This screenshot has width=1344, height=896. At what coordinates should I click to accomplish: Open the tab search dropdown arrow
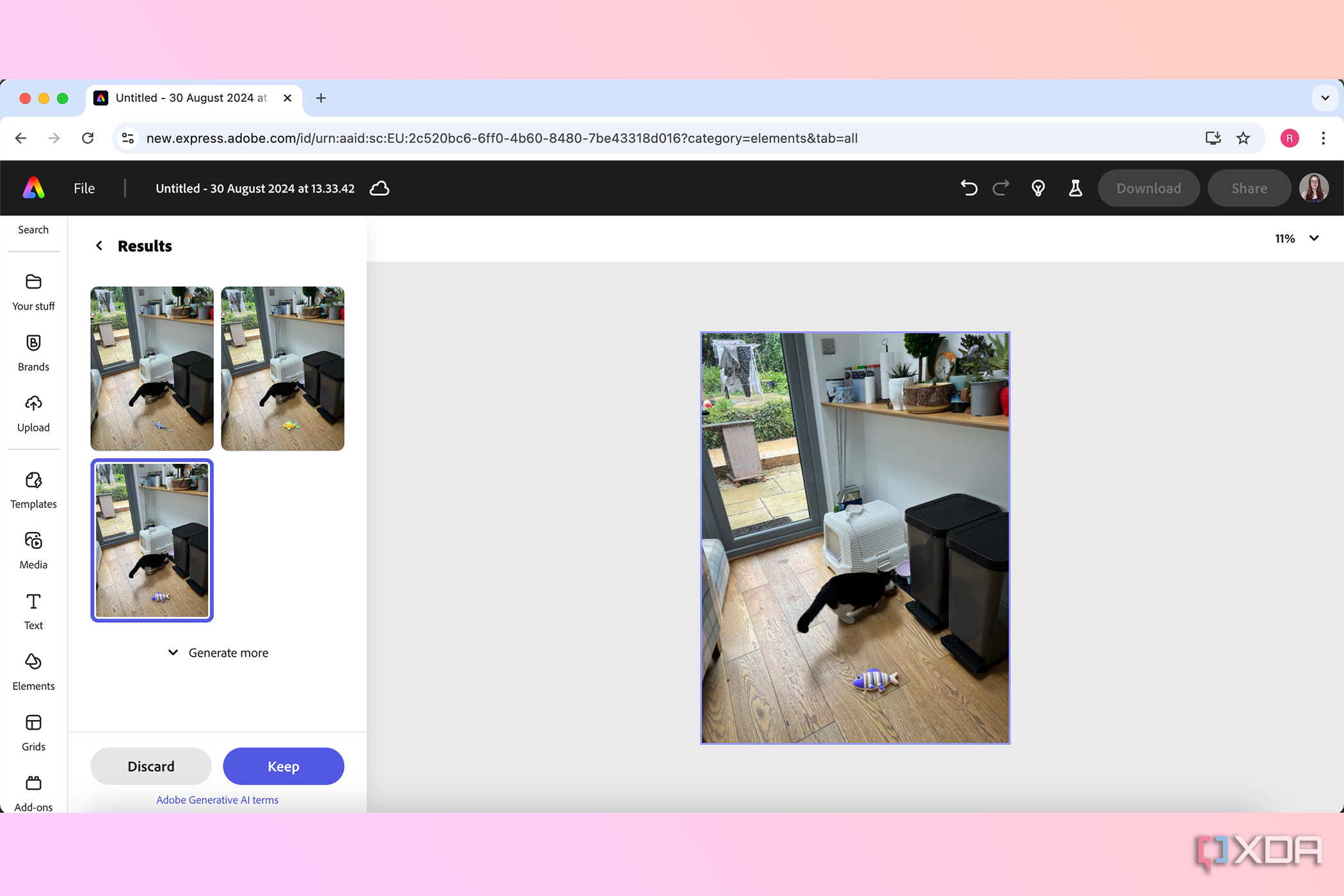tap(1325, 98)
